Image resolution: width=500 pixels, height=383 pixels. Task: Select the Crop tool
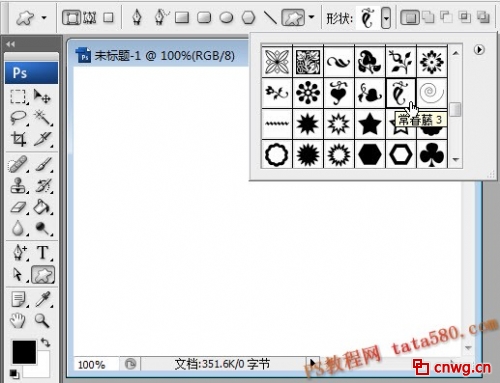[x=18, y=139]
